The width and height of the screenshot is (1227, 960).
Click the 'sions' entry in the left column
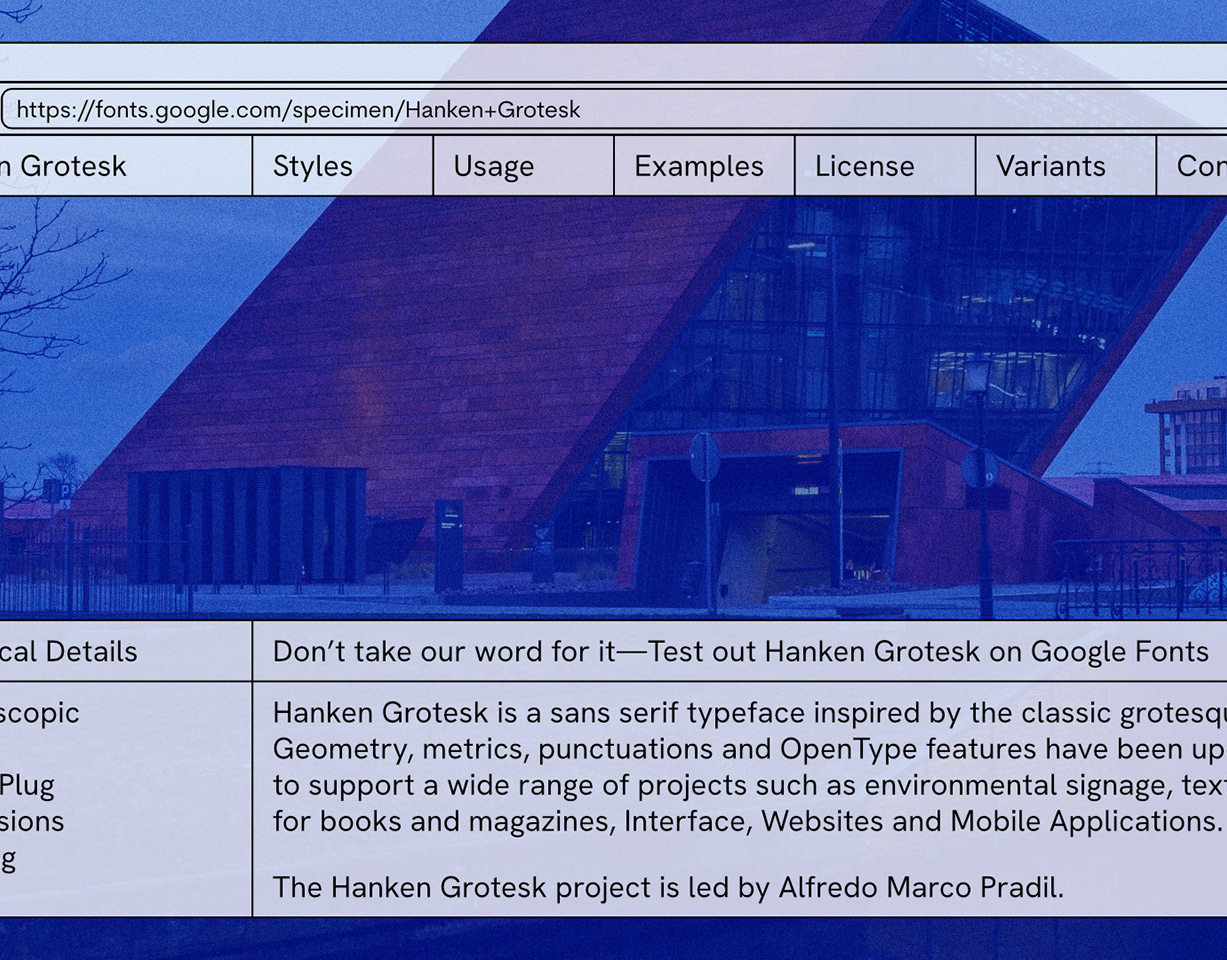pos(32,821)
